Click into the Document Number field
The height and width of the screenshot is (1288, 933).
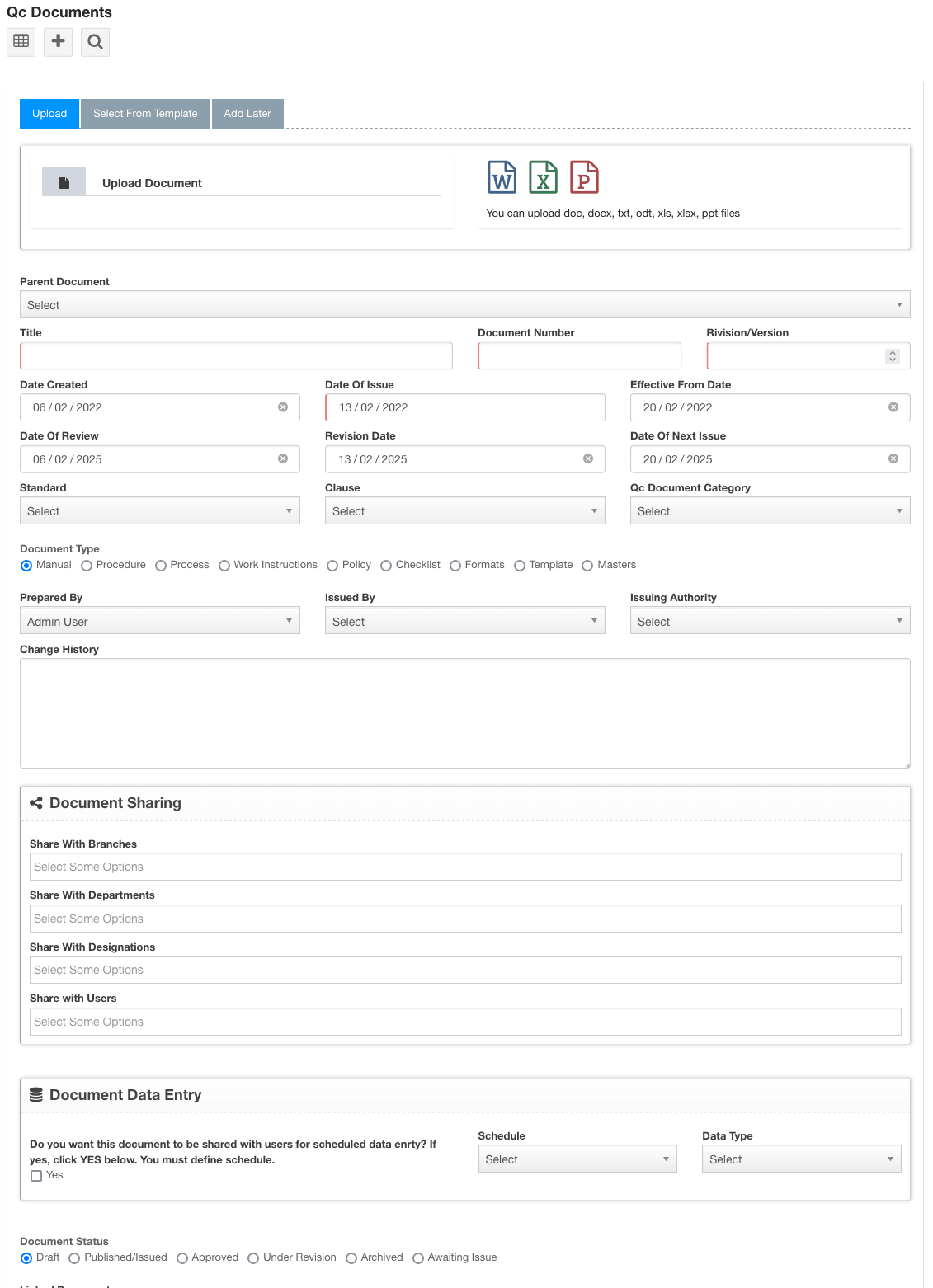click(580, 356)
